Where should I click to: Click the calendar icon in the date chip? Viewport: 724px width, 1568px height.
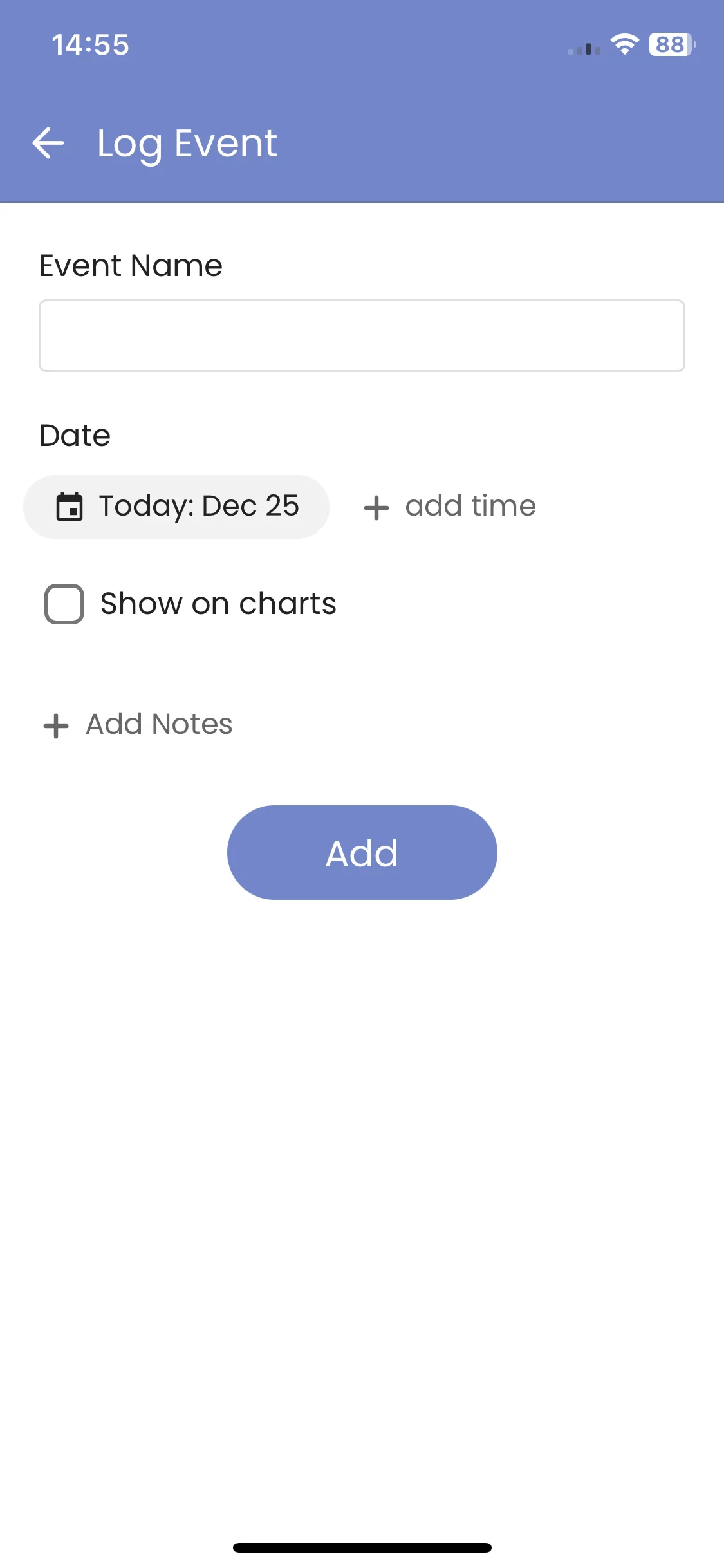[x=70, y=507]
